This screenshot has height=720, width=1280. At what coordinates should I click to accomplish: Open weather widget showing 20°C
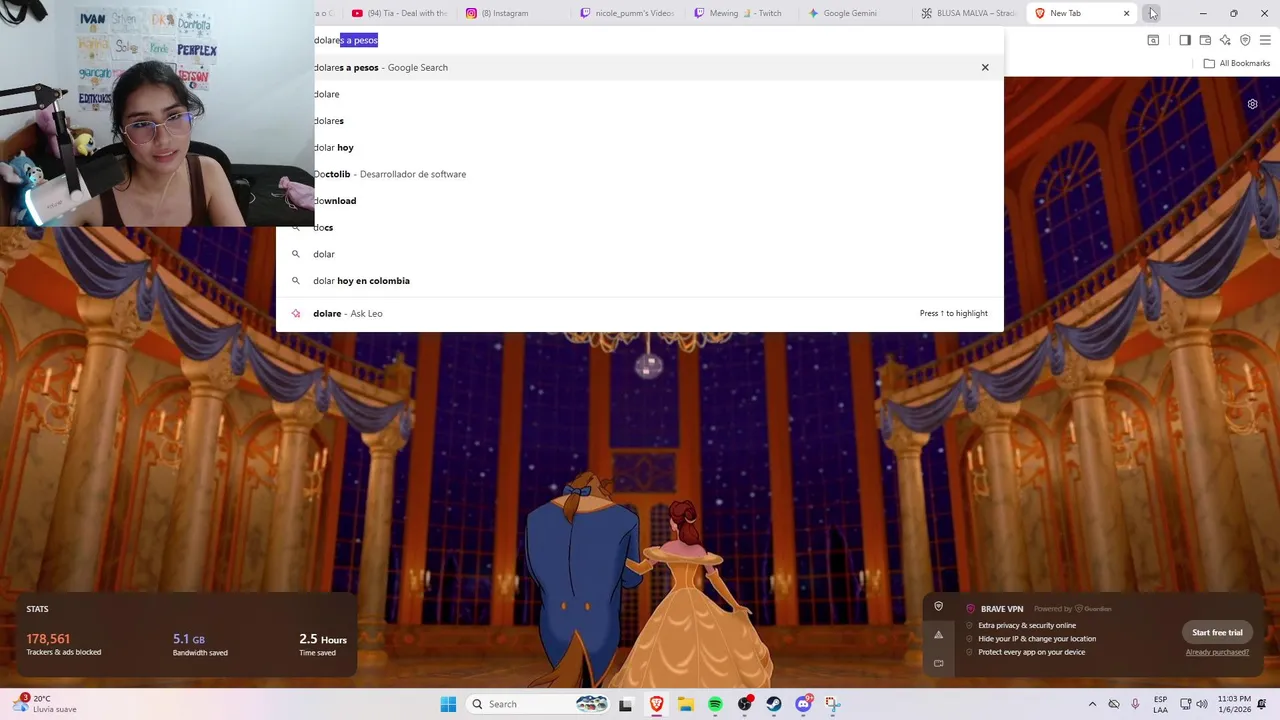click(x=45, y=704)
